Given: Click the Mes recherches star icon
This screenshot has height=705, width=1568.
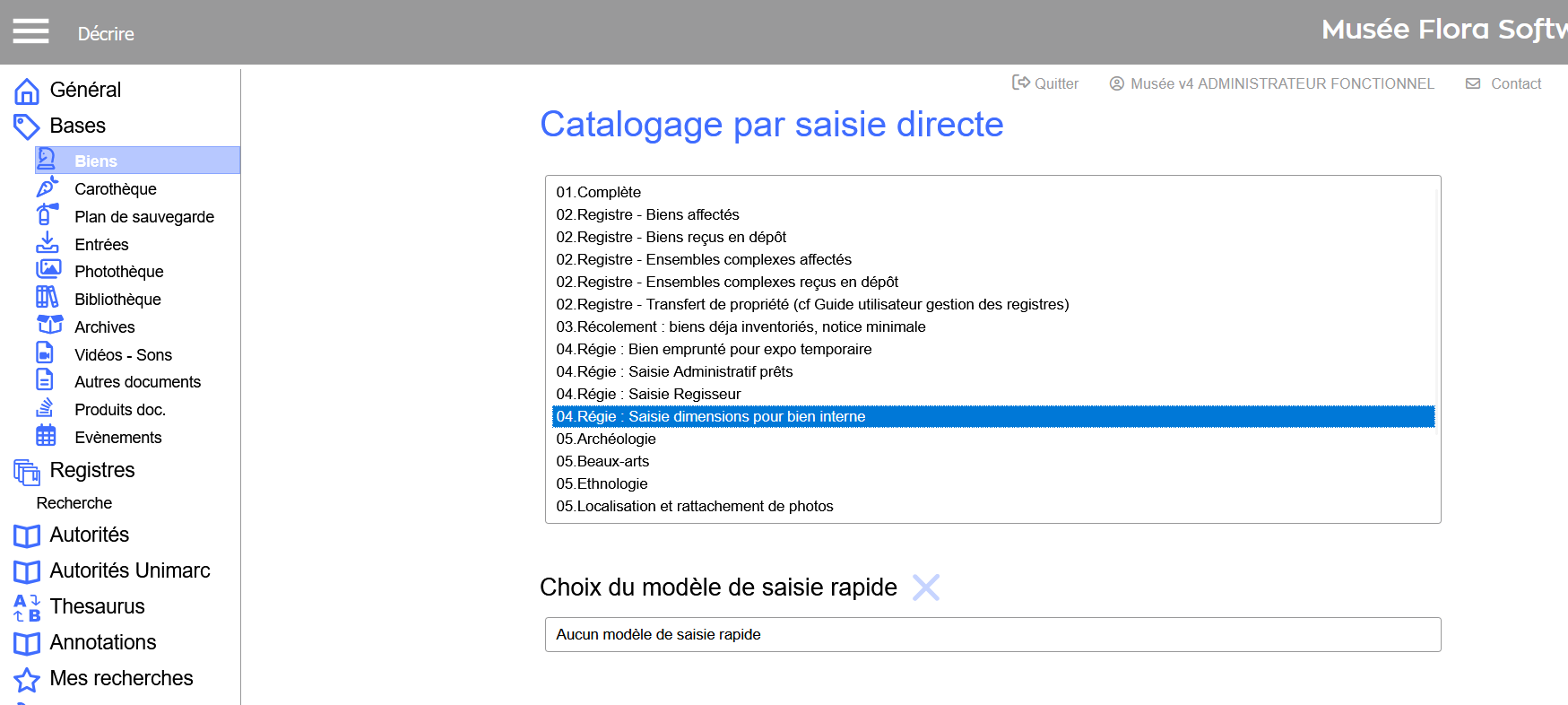Looking at the screenshot, I should (x=27, y=680).
